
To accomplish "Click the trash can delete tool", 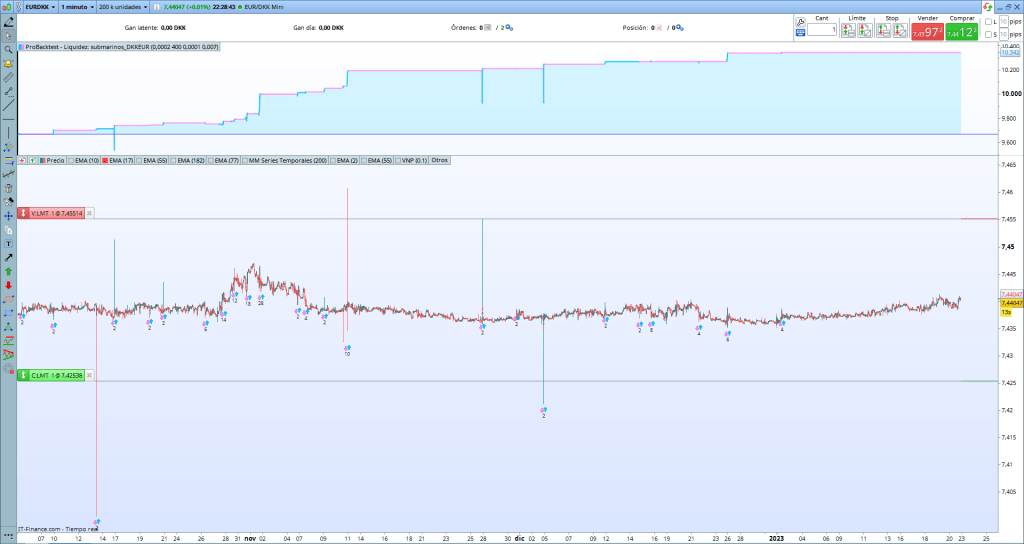I will (x=8, y=188).
